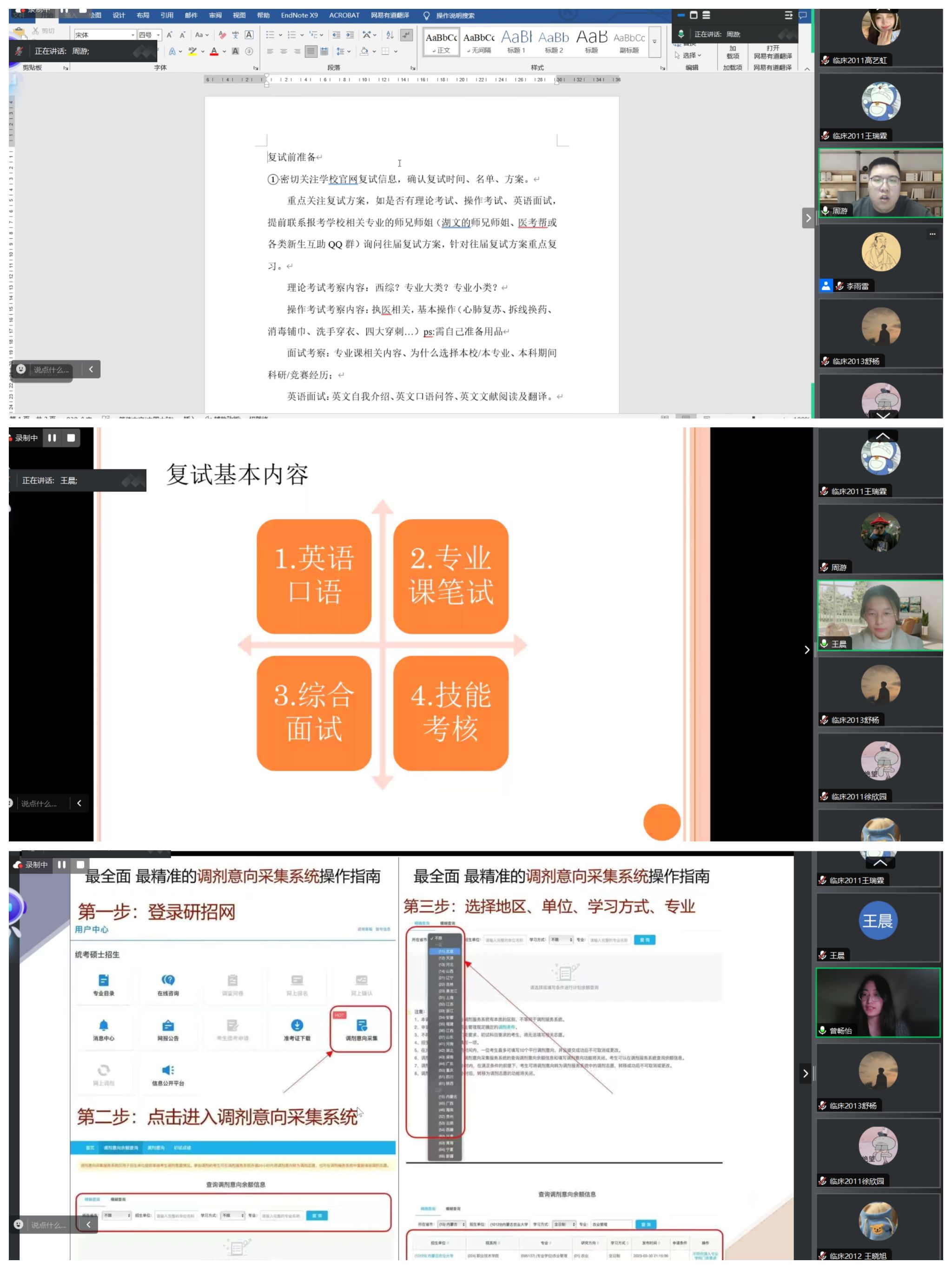
Task: Click the clear formatting eraser icon
Action: (222, 35)
